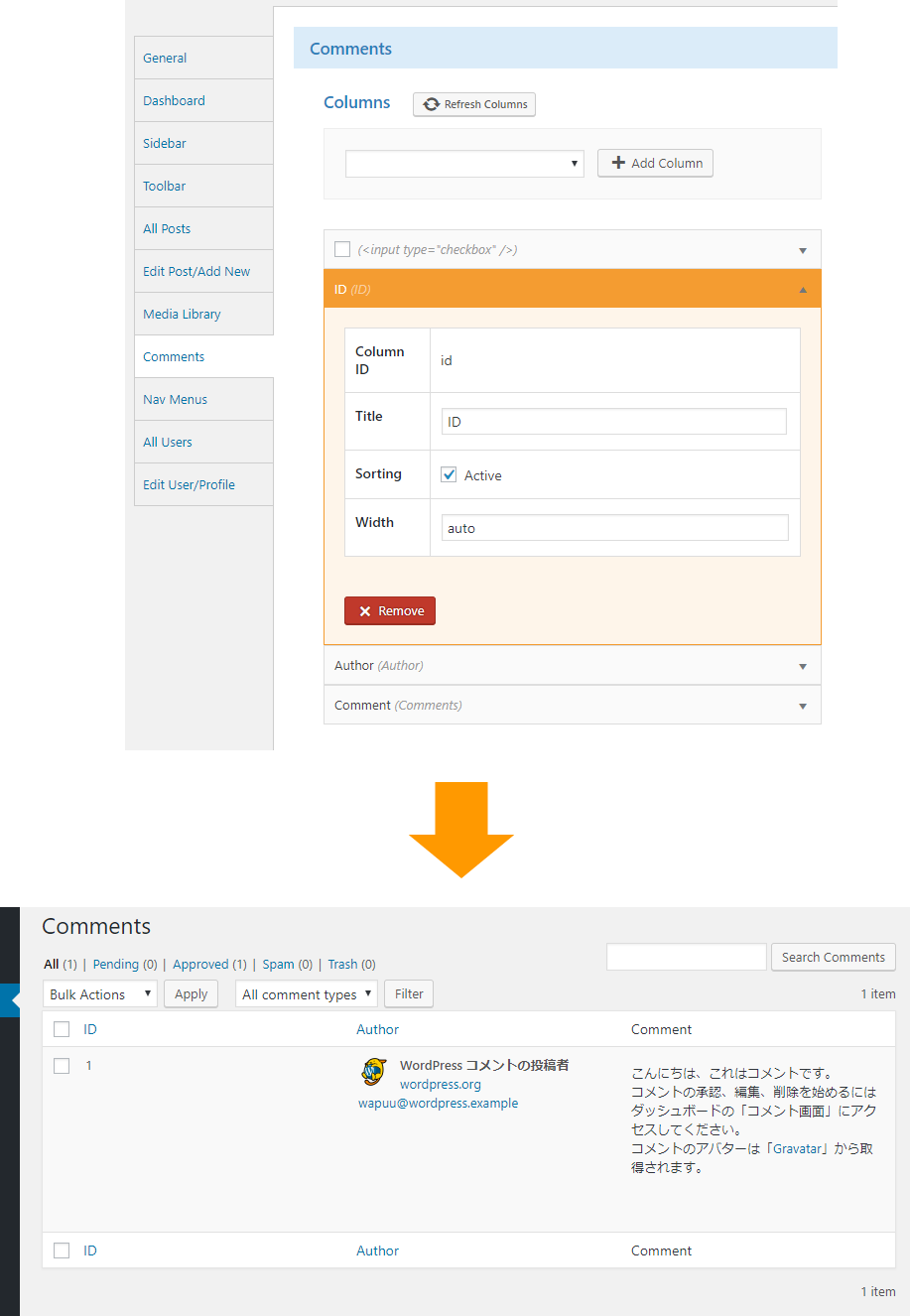The image size is (910, 1316).
Task: Toggle the Active sorting checkbox
Action: point(449,475)
